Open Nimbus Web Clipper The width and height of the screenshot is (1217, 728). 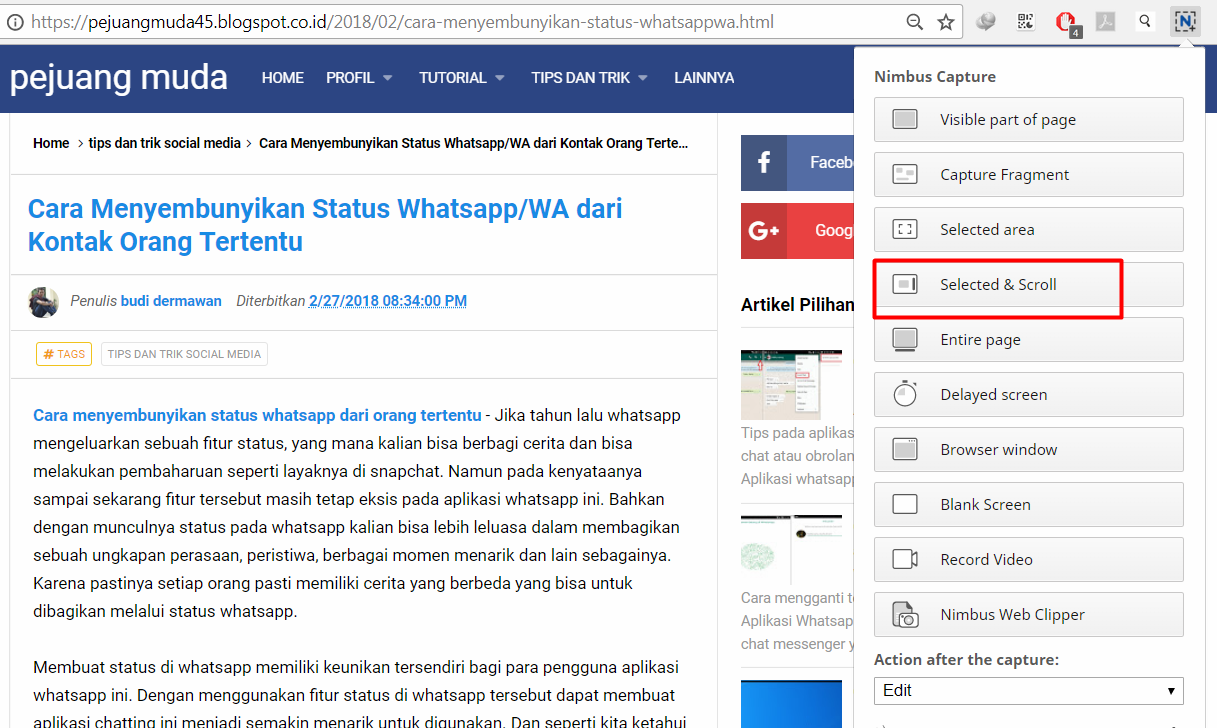pyautogui.click(x=1029, y=614)
